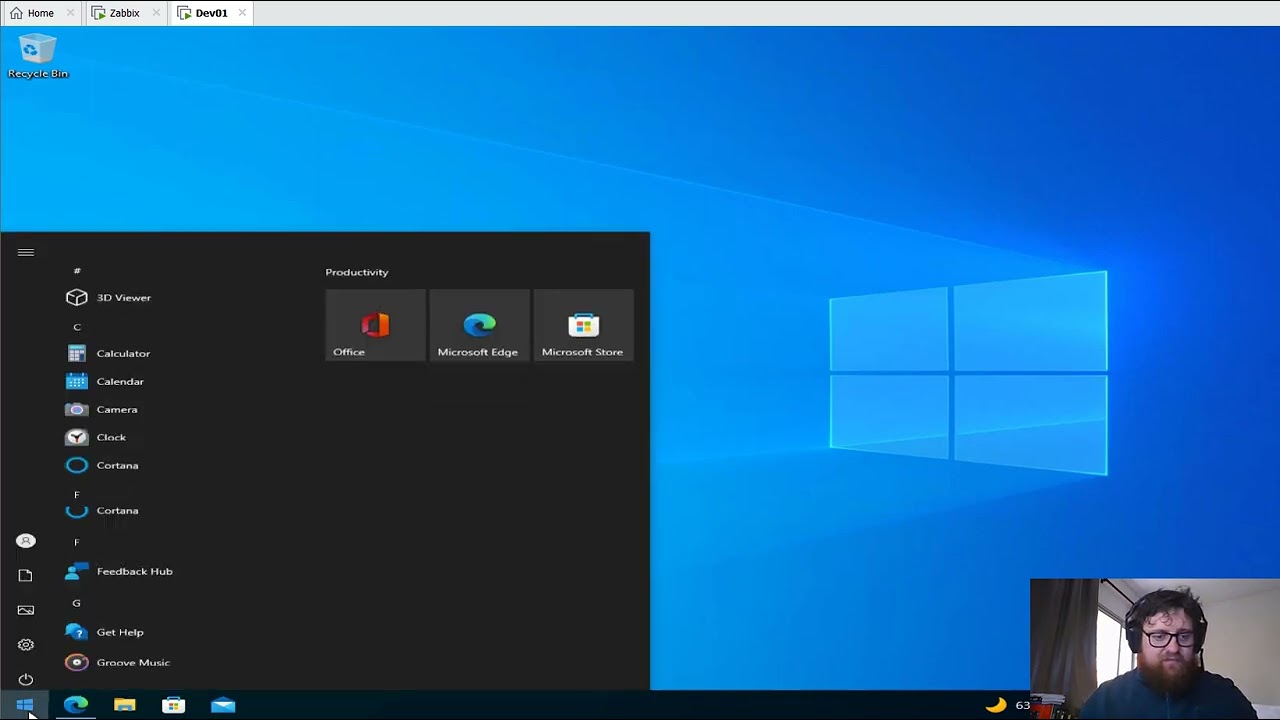Screen dimensions: 1280x720
Task: Open the user account icon in Start rail
Action: coord(26,541)
